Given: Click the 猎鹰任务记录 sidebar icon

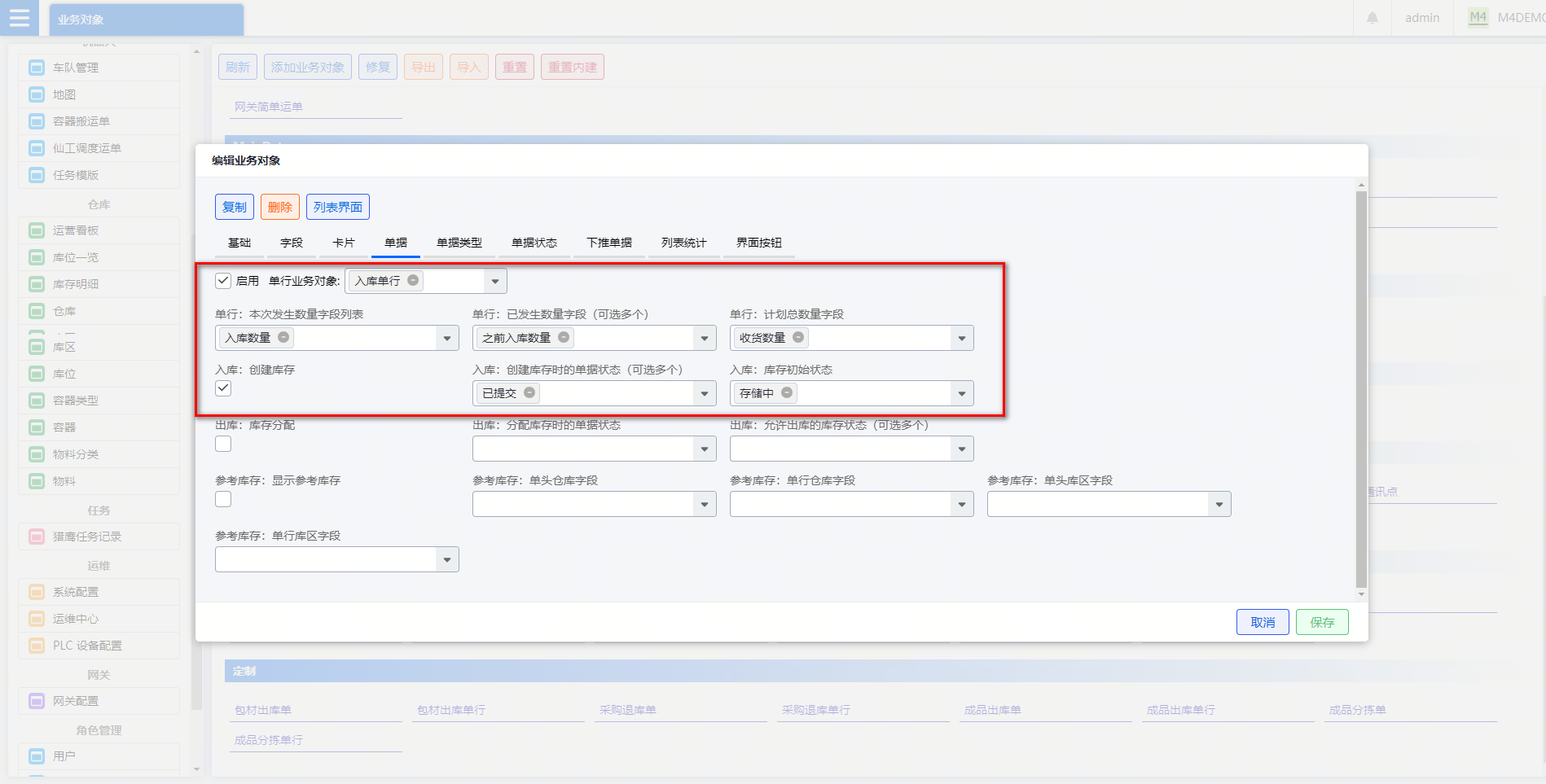Looking at the screenshot, I should point(37,537).
